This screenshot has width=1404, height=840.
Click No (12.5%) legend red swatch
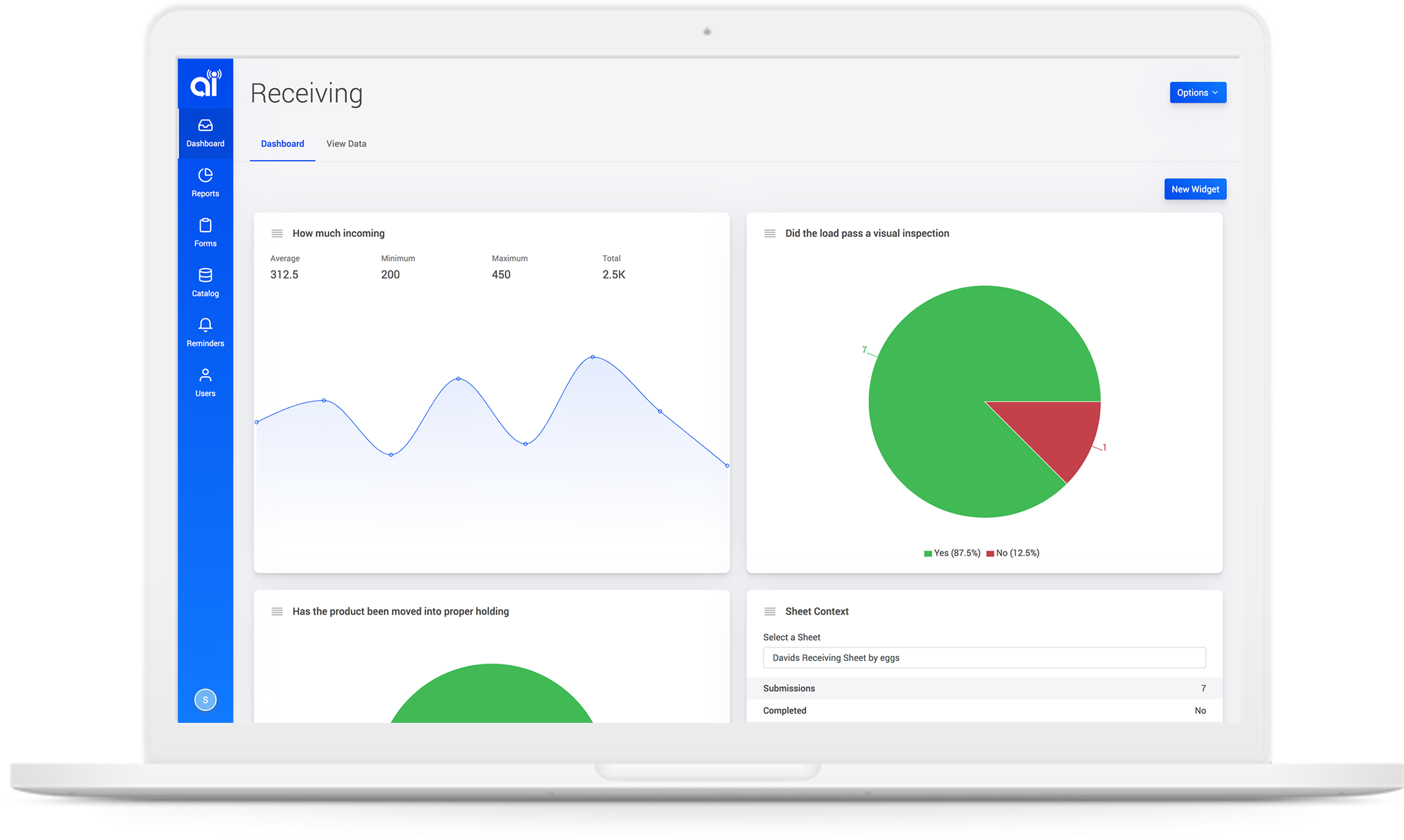coord(990,554)
